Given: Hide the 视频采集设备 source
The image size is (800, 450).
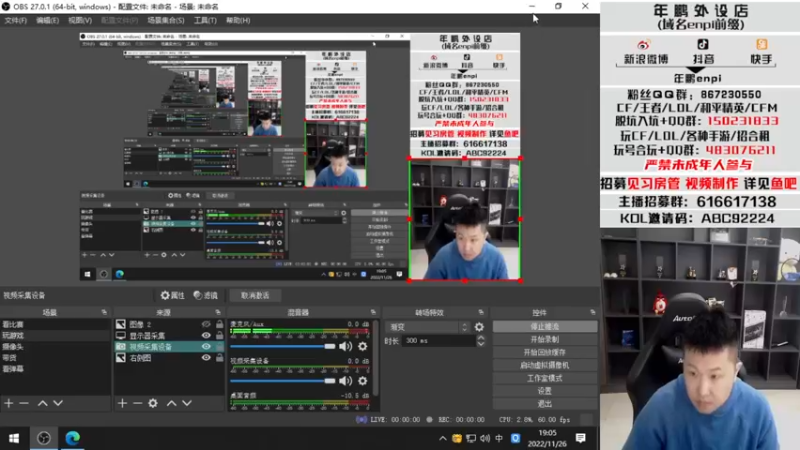Looking at the screenshot, I should click(206, 347).
